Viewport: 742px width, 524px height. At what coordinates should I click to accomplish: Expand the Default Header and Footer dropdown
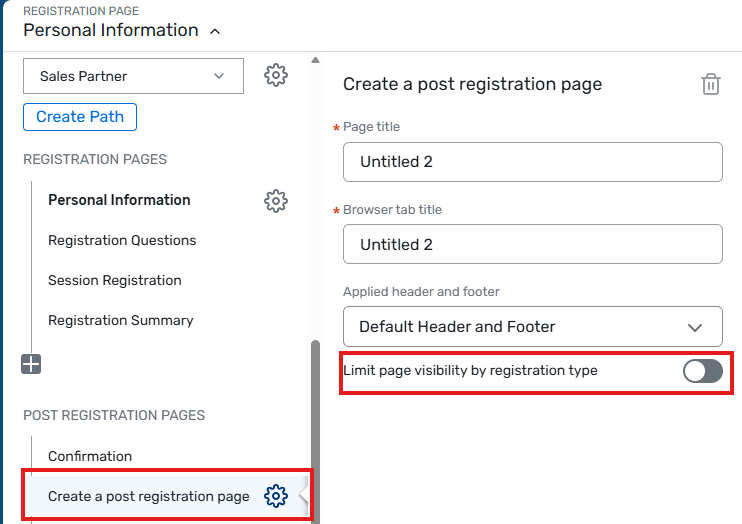532,327
